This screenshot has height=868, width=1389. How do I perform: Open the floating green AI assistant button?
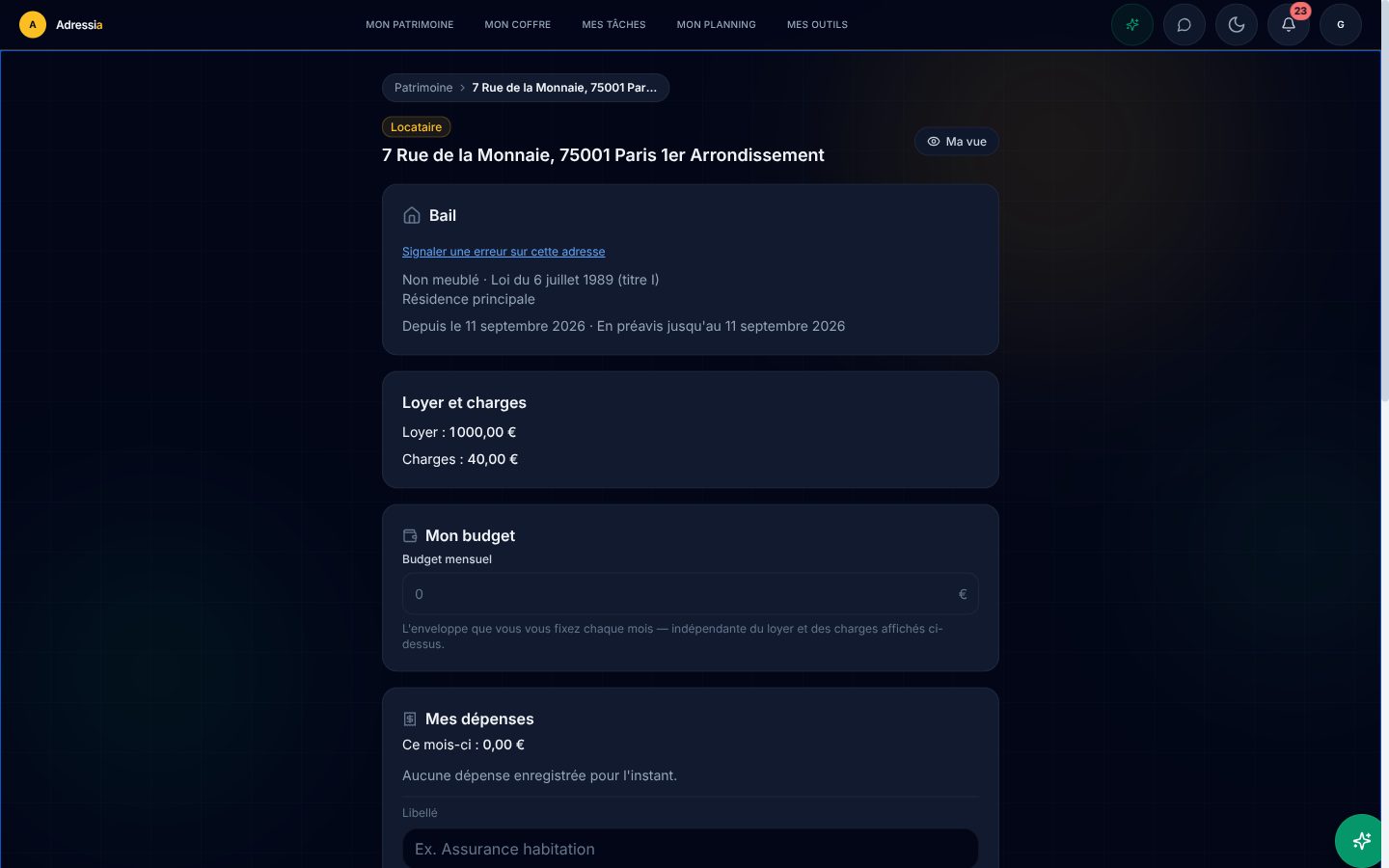1361,841
